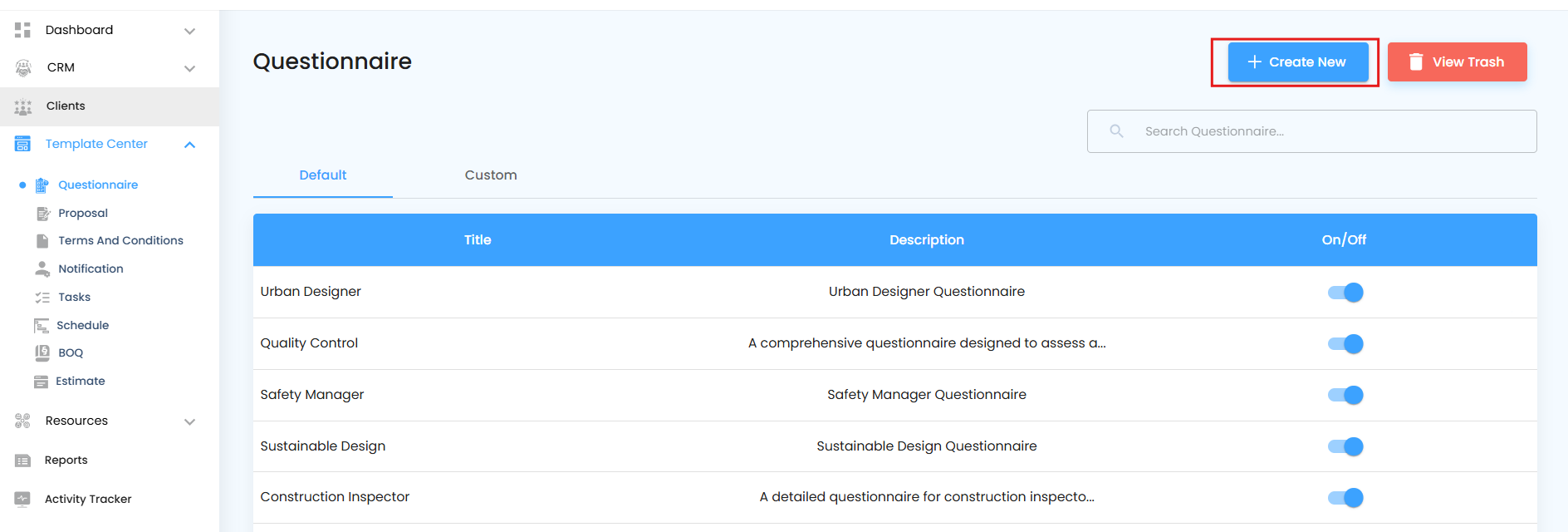Open the Estimate icon in sidebar
The height and width of the screenshot is (532, 1568).
41,382
